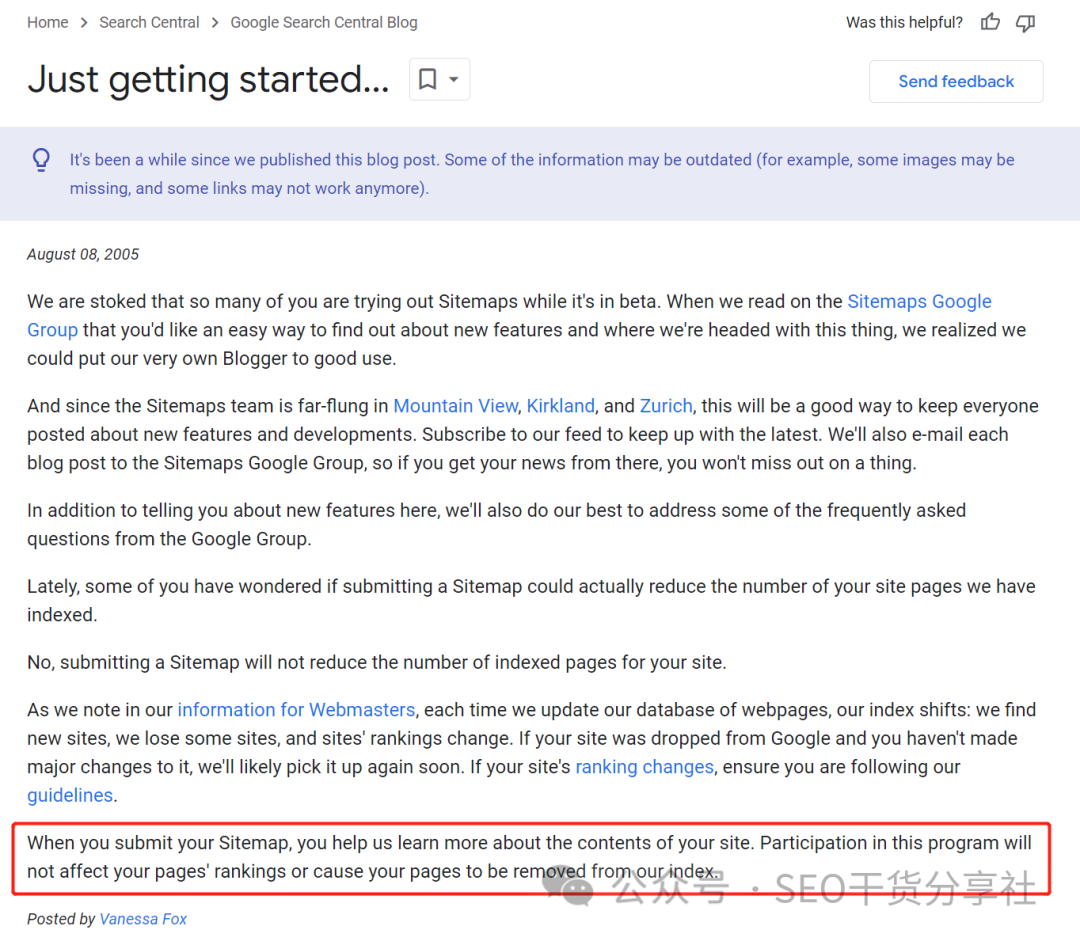
Task: Open the Sitemaps Google Group link
Action: (x=919, y=302)
